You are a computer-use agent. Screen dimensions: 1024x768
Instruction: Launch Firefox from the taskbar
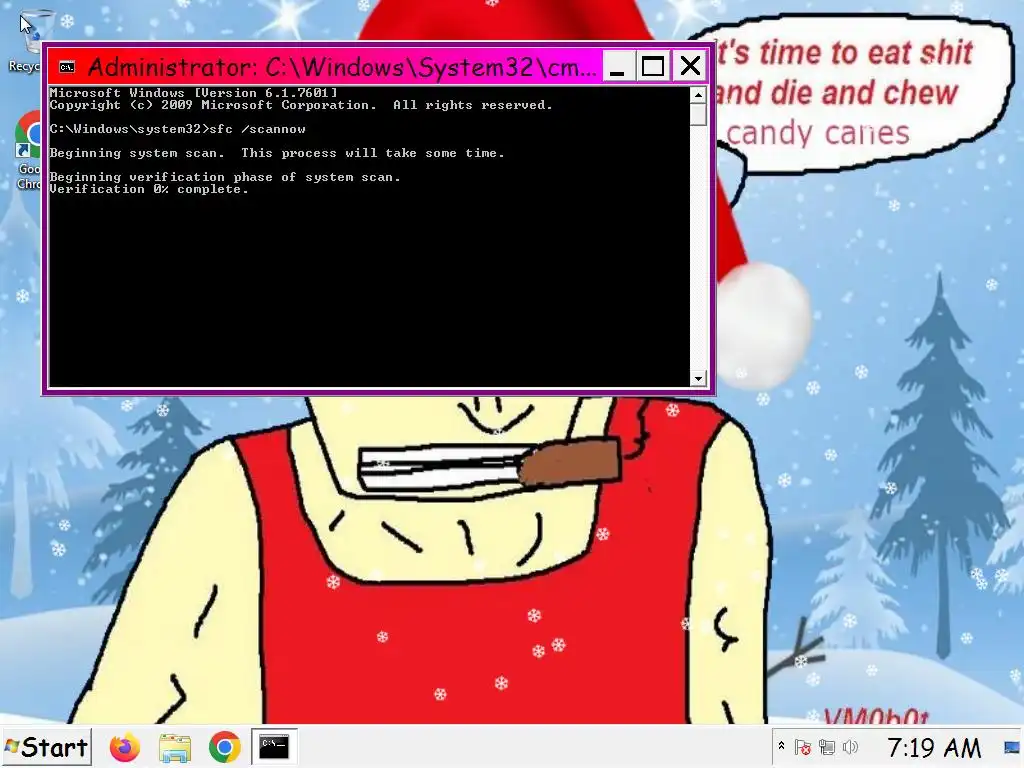pos(125,747)
